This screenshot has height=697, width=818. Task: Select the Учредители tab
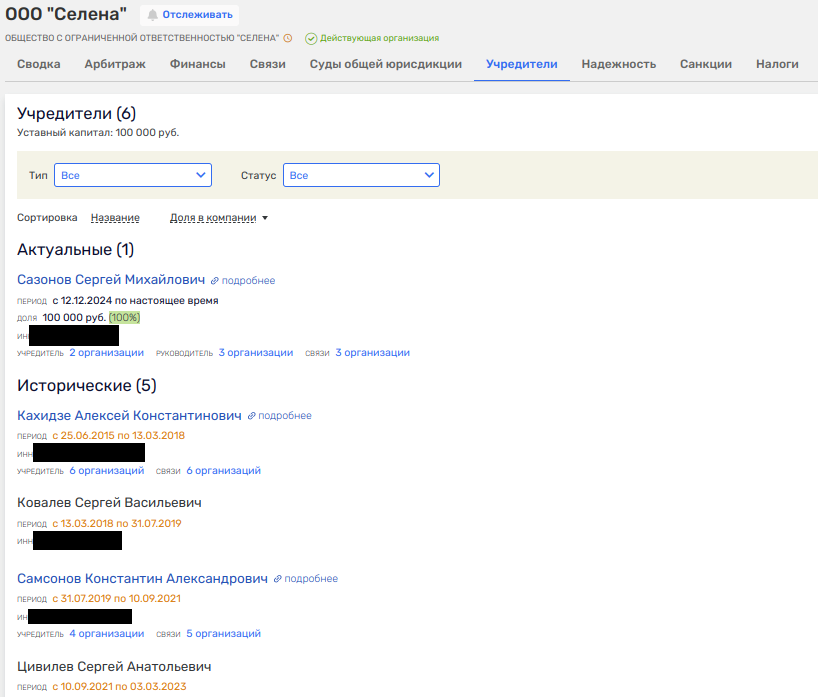point(522,64)
